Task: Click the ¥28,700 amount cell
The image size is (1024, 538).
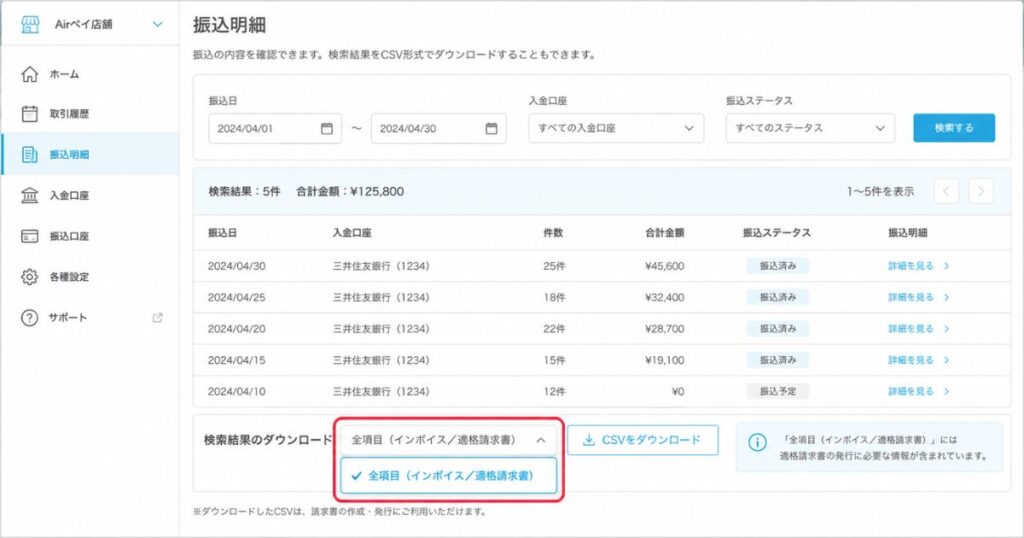Action: 664,328
